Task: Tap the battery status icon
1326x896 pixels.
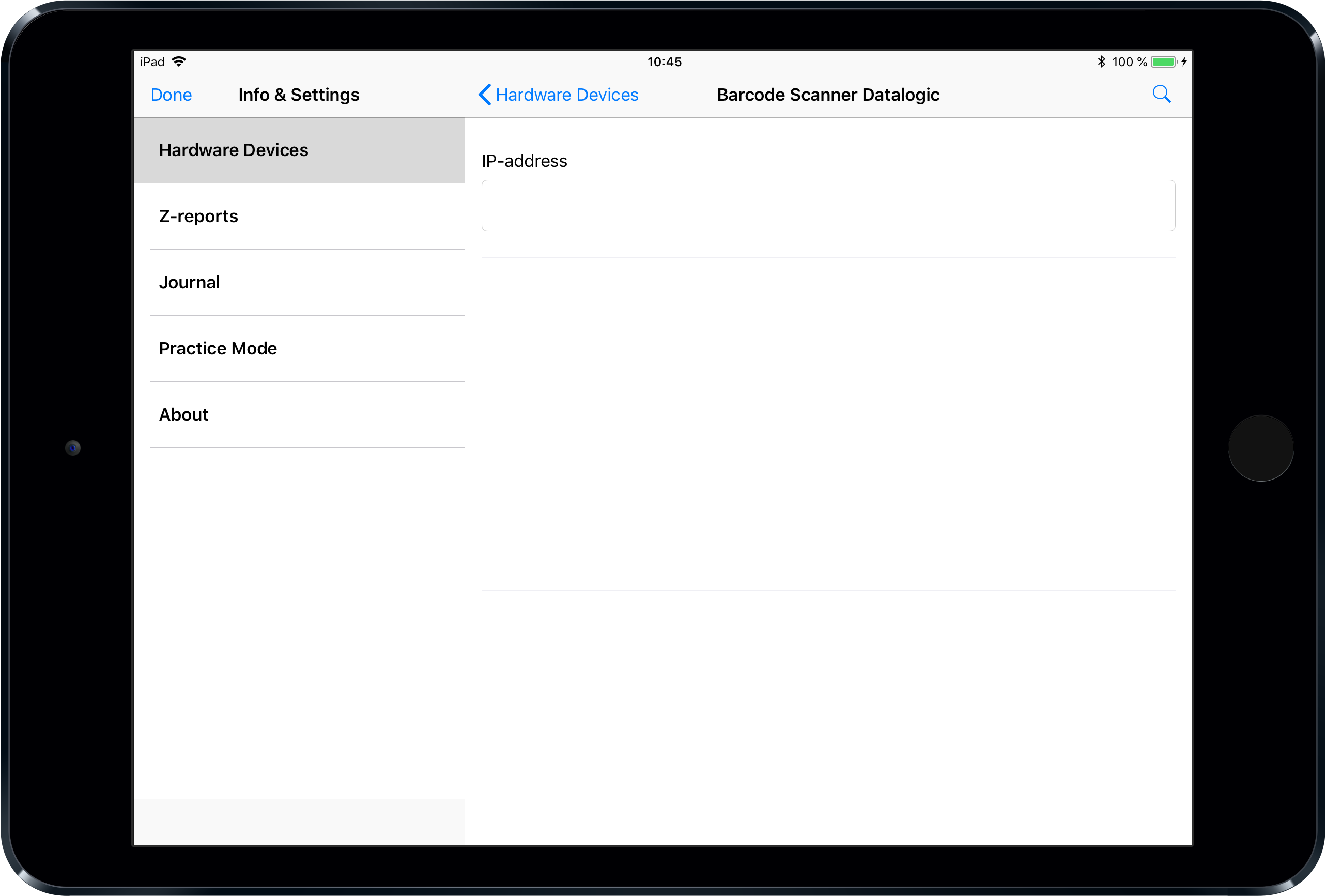Action: (1164, 61)
